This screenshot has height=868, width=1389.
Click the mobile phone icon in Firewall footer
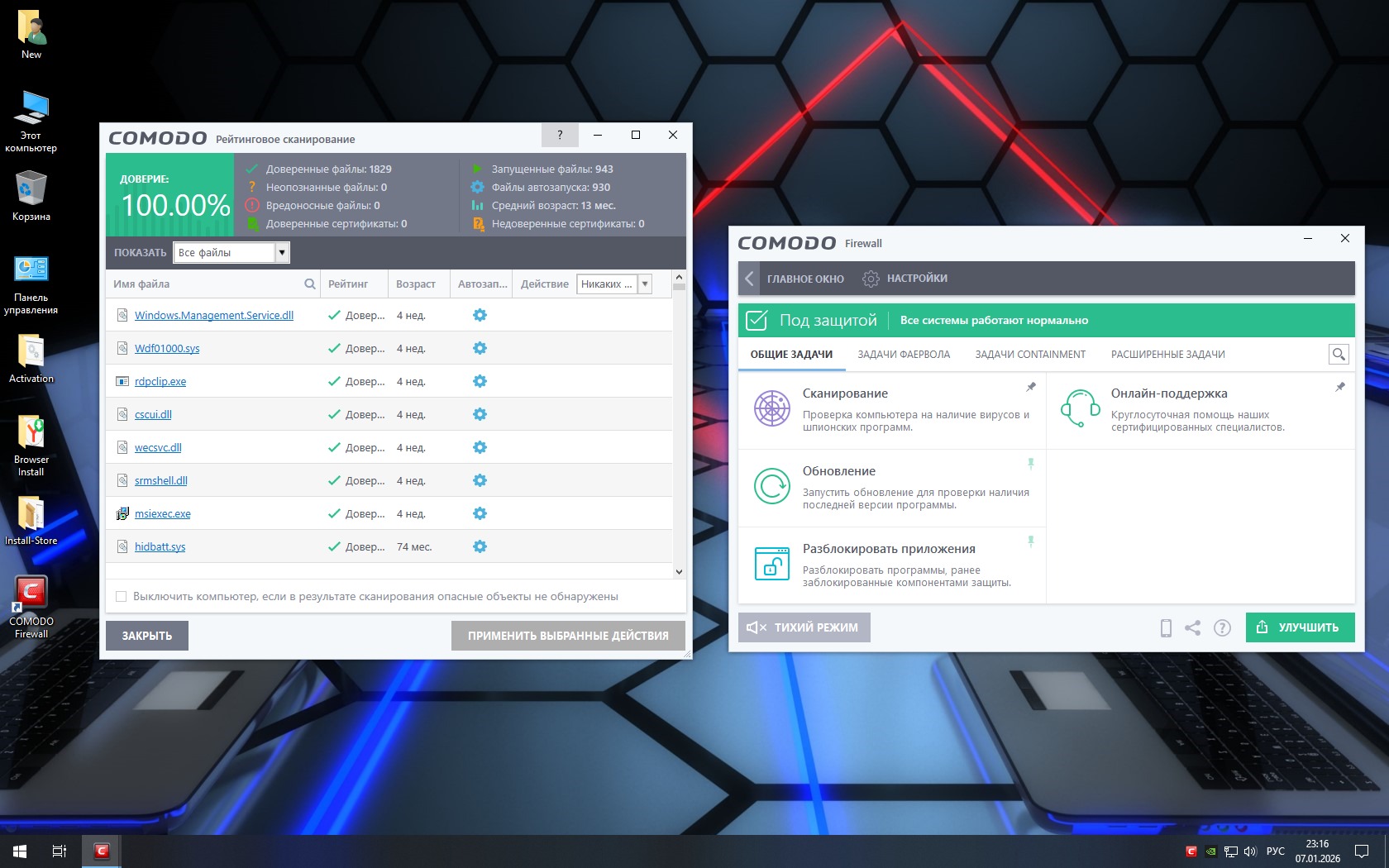click(1166, 628)
